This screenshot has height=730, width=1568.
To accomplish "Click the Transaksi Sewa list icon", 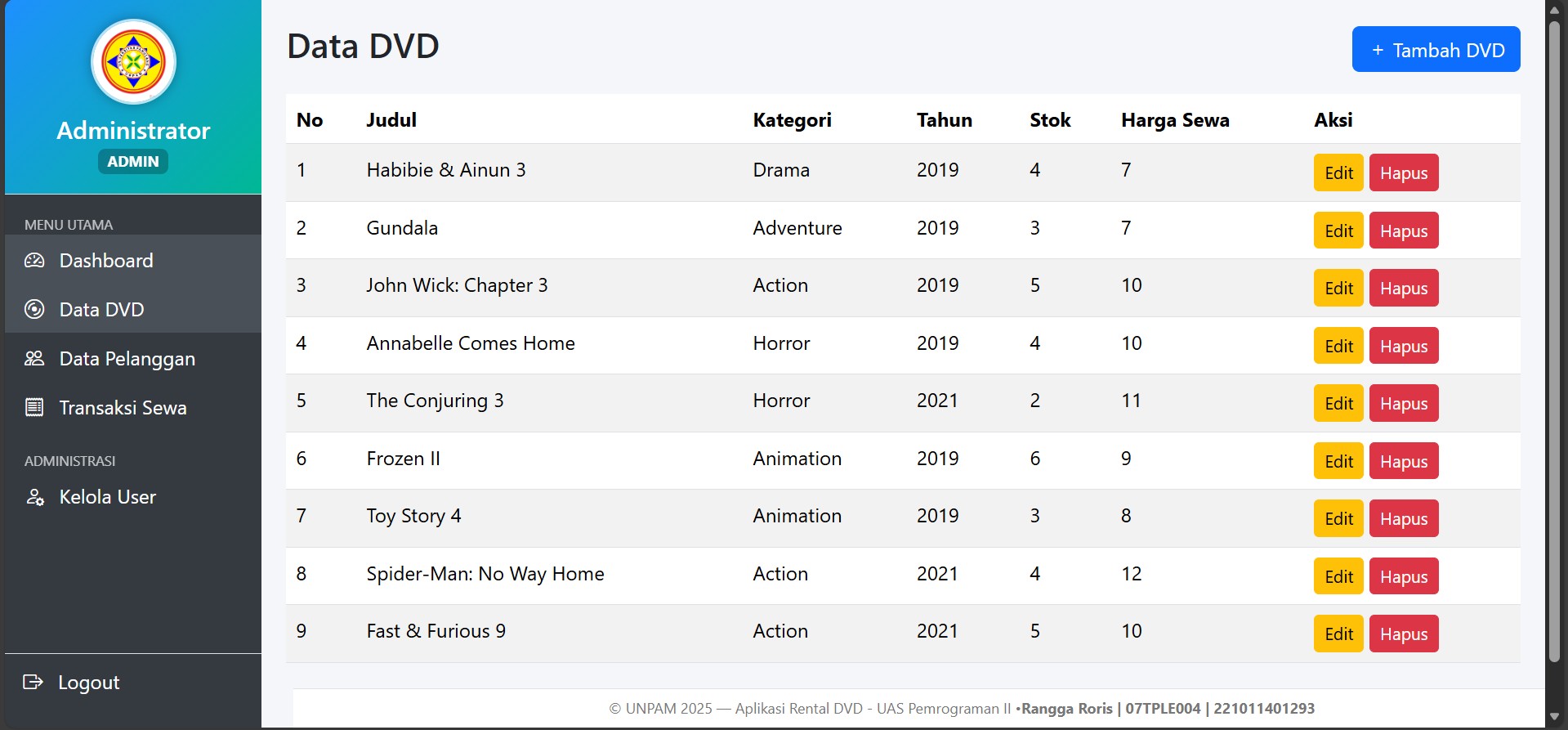I will 34,407.
